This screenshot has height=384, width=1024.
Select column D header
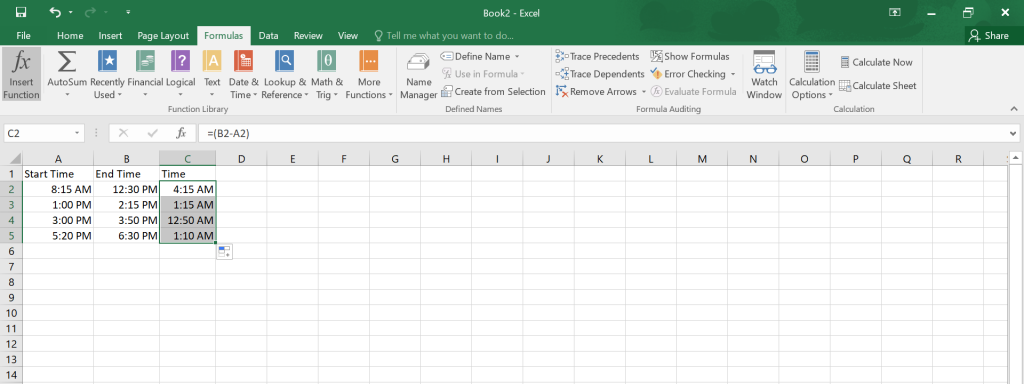pyautogui.click(x=241, y=159)
